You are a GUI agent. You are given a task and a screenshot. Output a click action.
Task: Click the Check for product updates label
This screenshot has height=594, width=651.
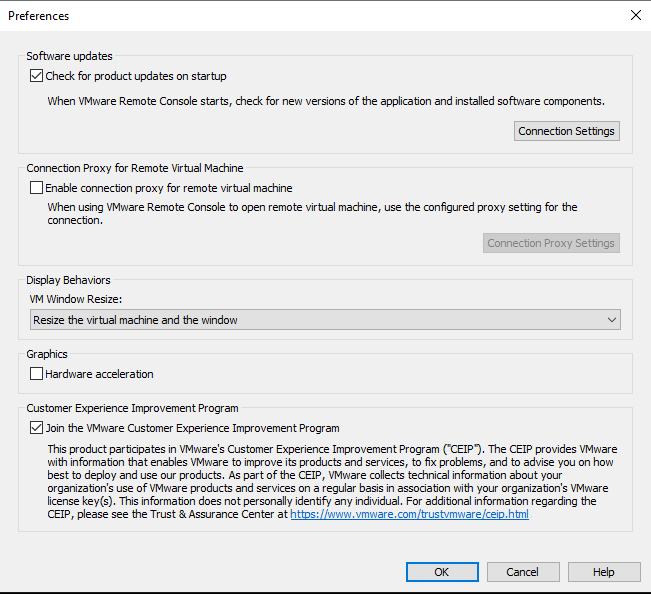click(x=136, y=76)
